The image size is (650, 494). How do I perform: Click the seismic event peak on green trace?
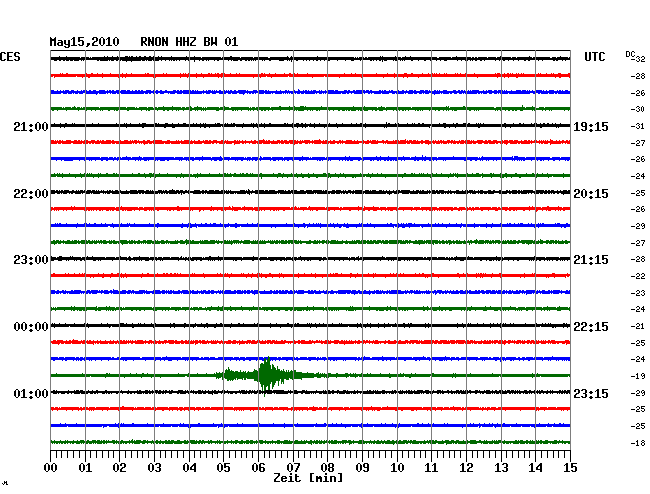click(x=267, y=375)
